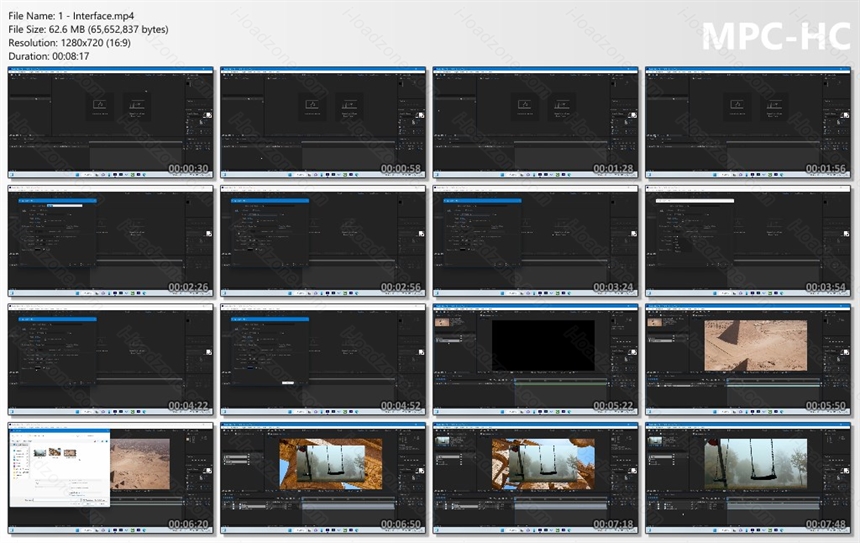Choose the frame marked 00:04:52

coord(323,360)
